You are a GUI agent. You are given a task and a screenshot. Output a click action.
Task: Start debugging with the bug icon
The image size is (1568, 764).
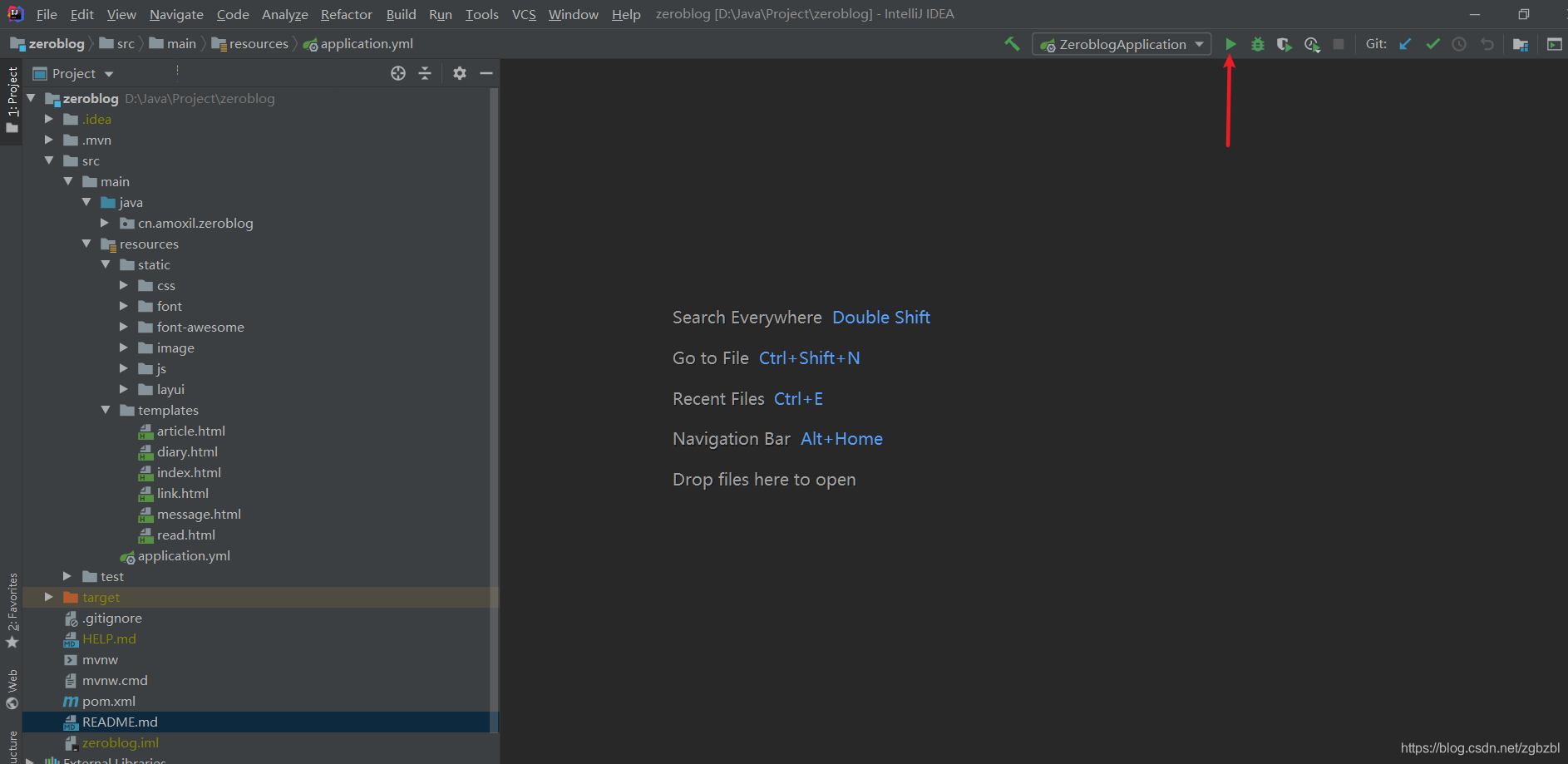click(x=1258, y=44)
